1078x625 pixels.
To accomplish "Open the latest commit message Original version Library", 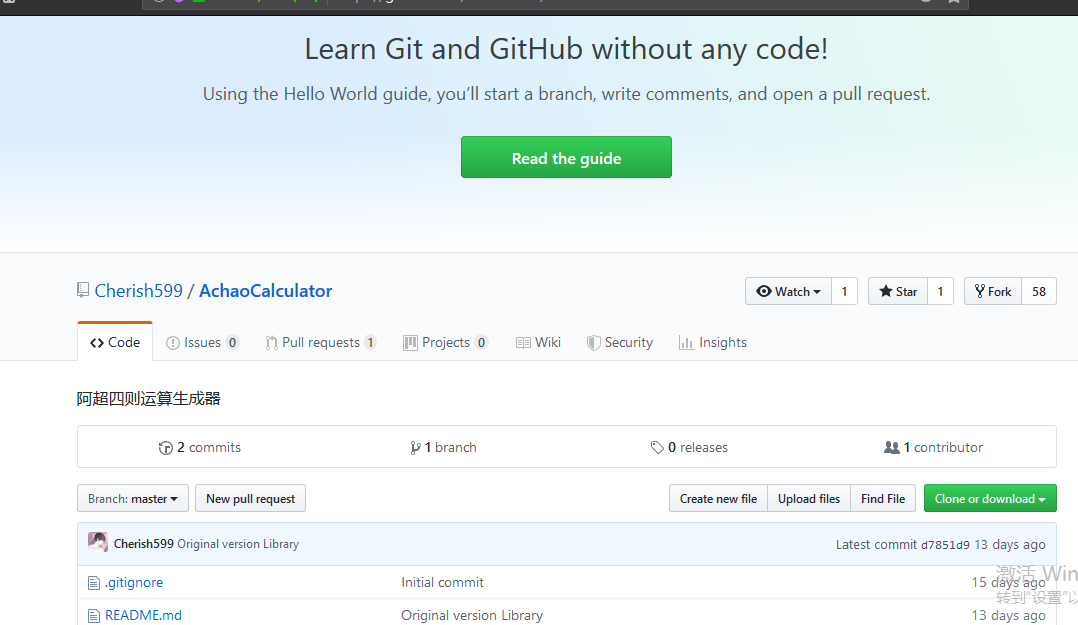I will 238,544.
